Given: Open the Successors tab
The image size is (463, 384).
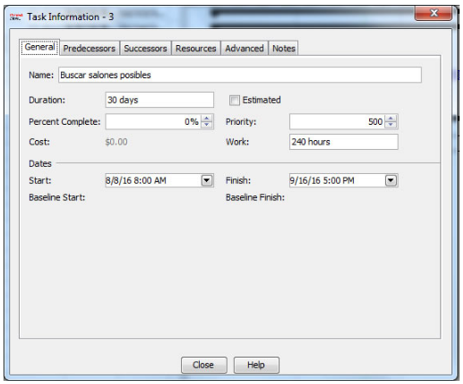Looking at the screenshot, I should click(145, 48).
